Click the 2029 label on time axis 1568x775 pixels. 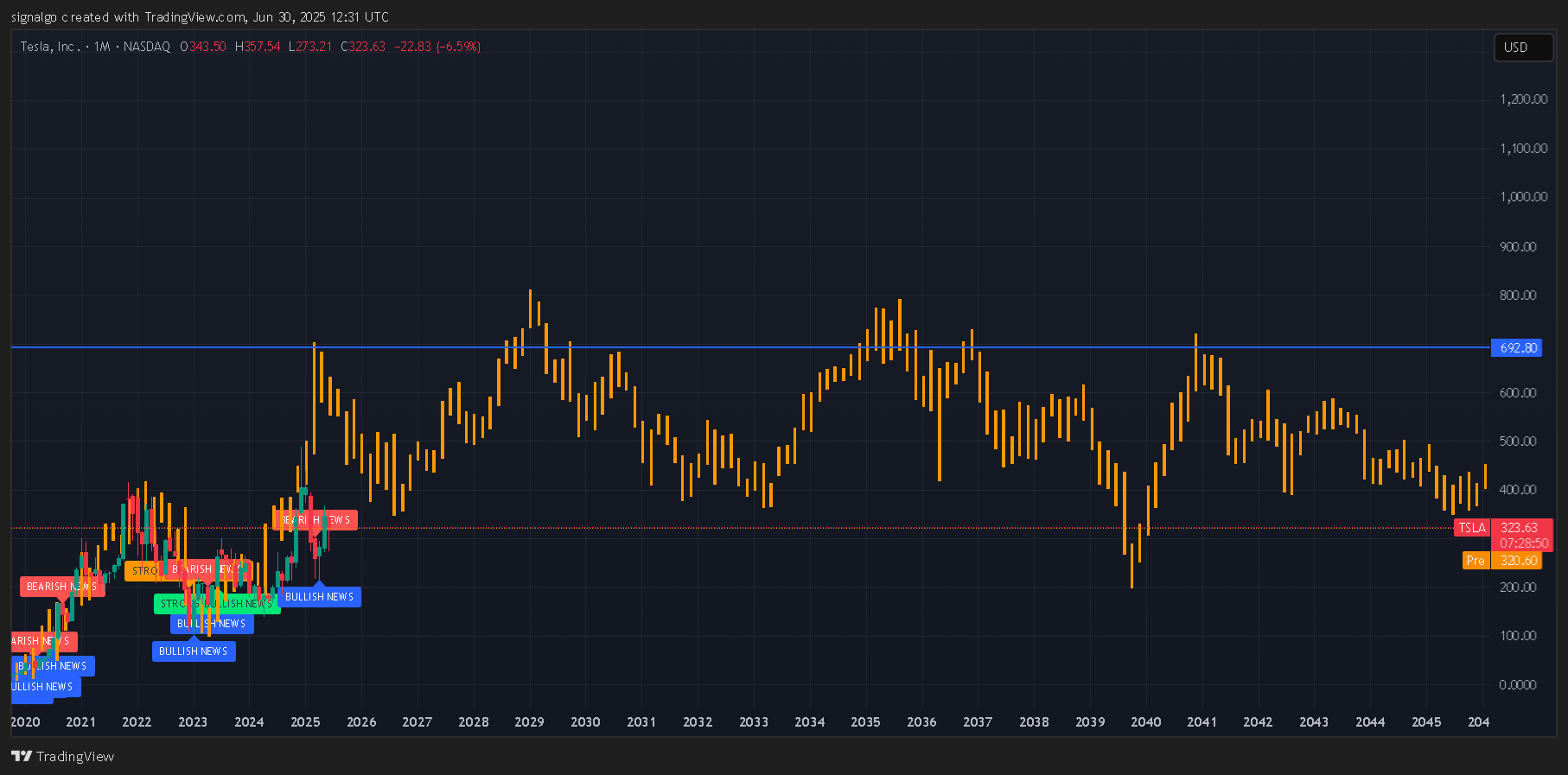click(529, 722)
